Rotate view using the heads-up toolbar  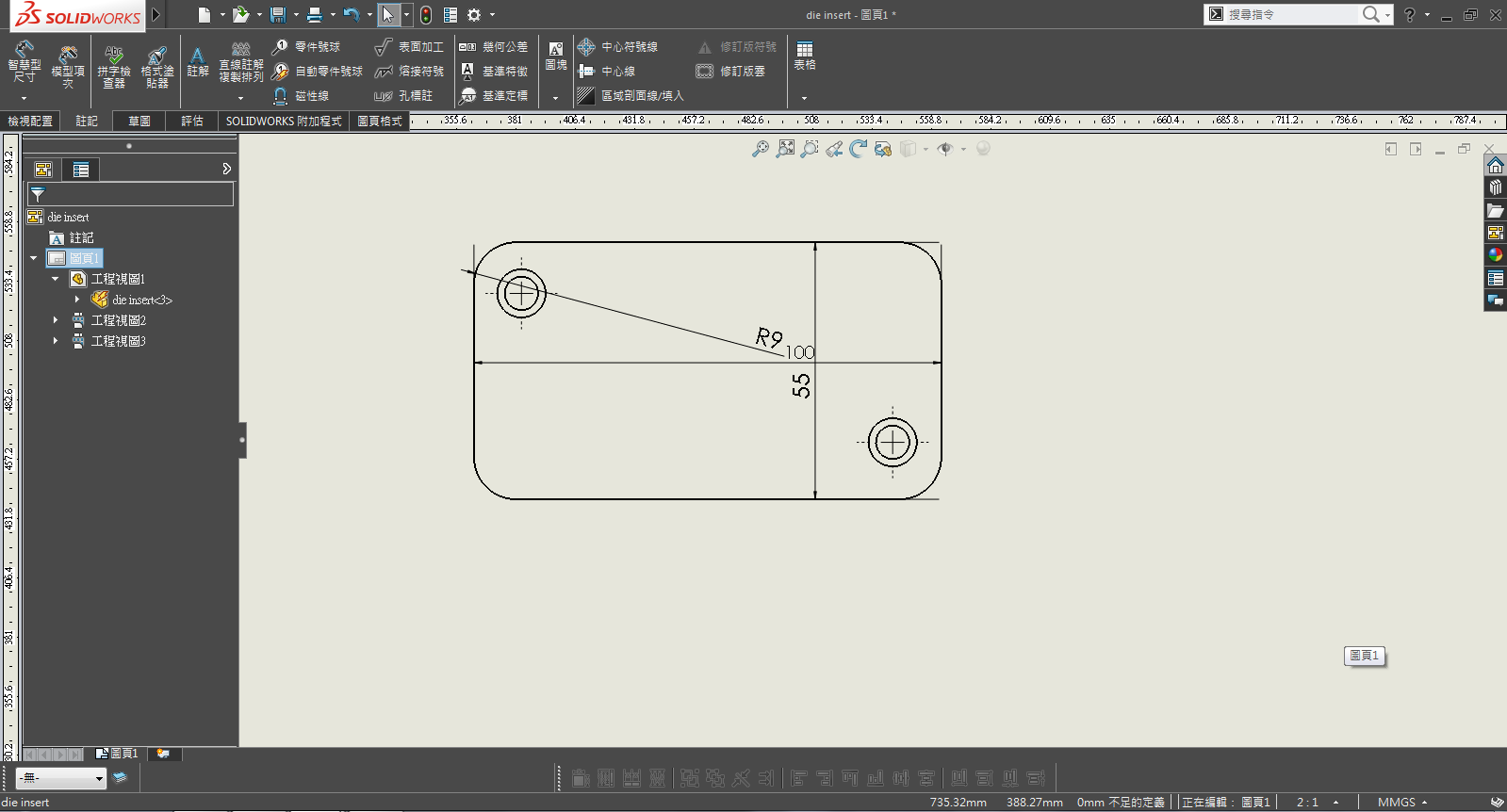tap(858, 149)
